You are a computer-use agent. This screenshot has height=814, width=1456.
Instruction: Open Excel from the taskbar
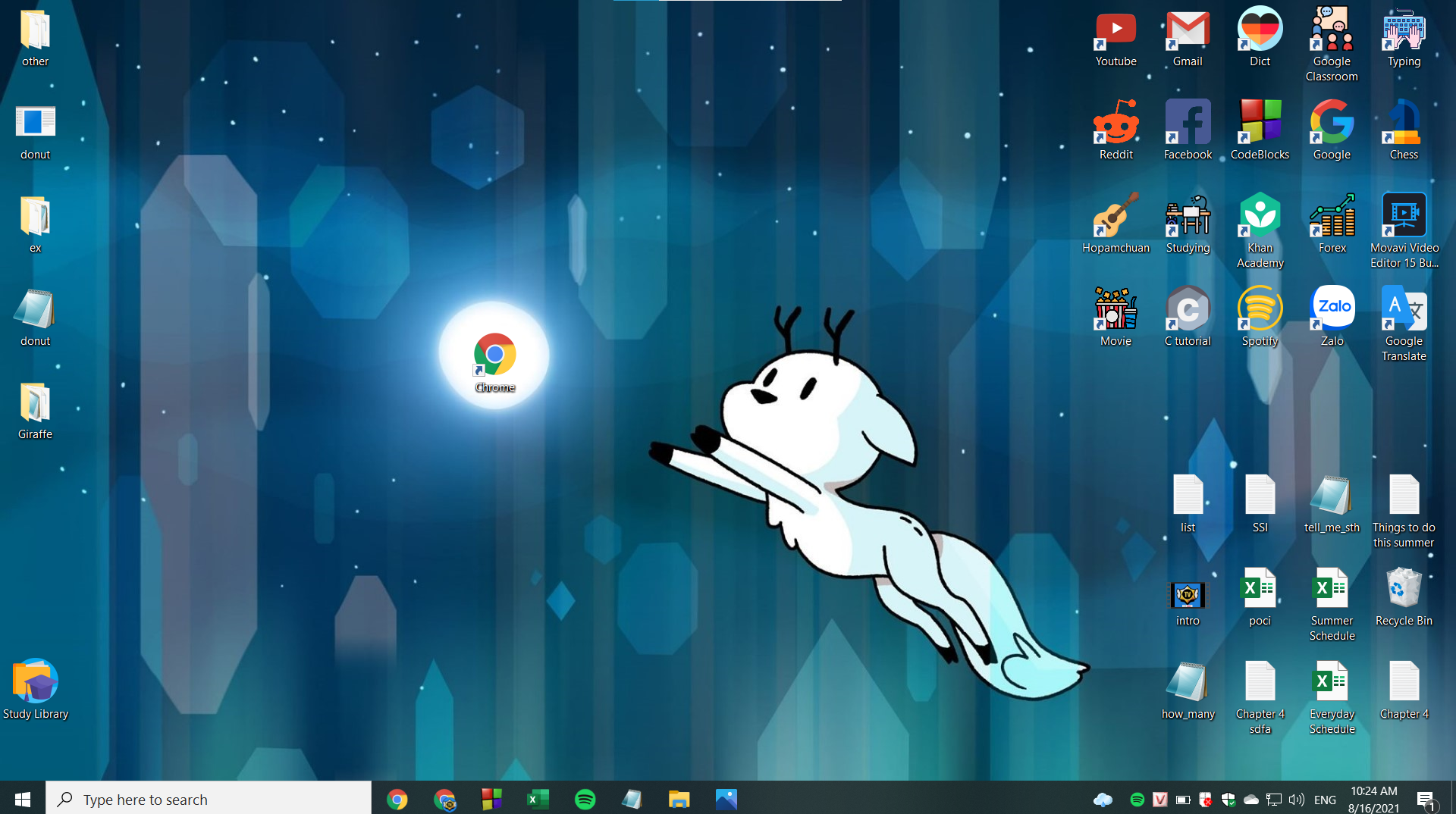click(x=538, y=799)
